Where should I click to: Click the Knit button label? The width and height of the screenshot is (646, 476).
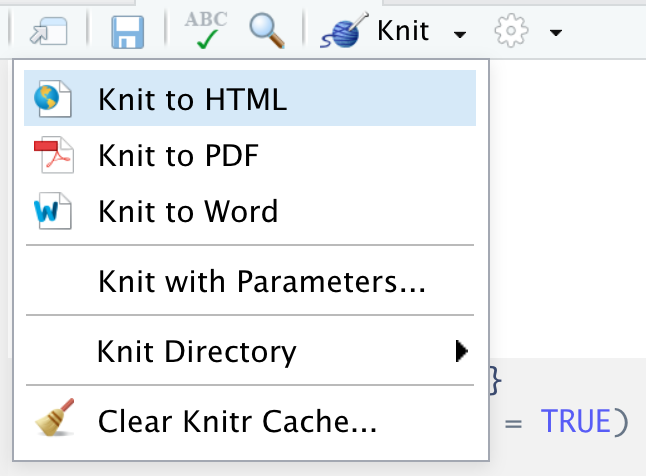click(x=403, y=31)
